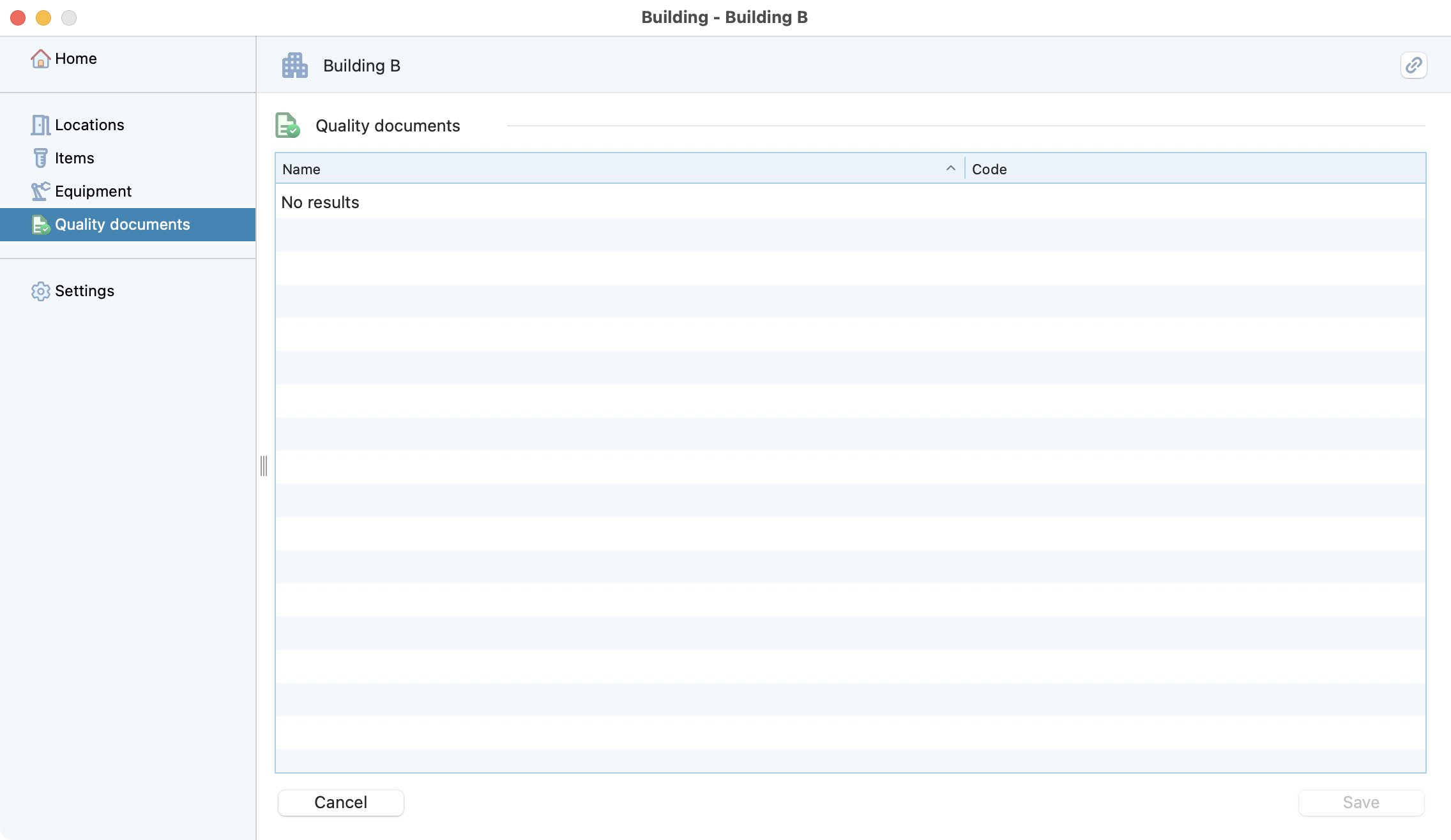
Task: Click the link icon button at top right
Action: click(1414, 65)
